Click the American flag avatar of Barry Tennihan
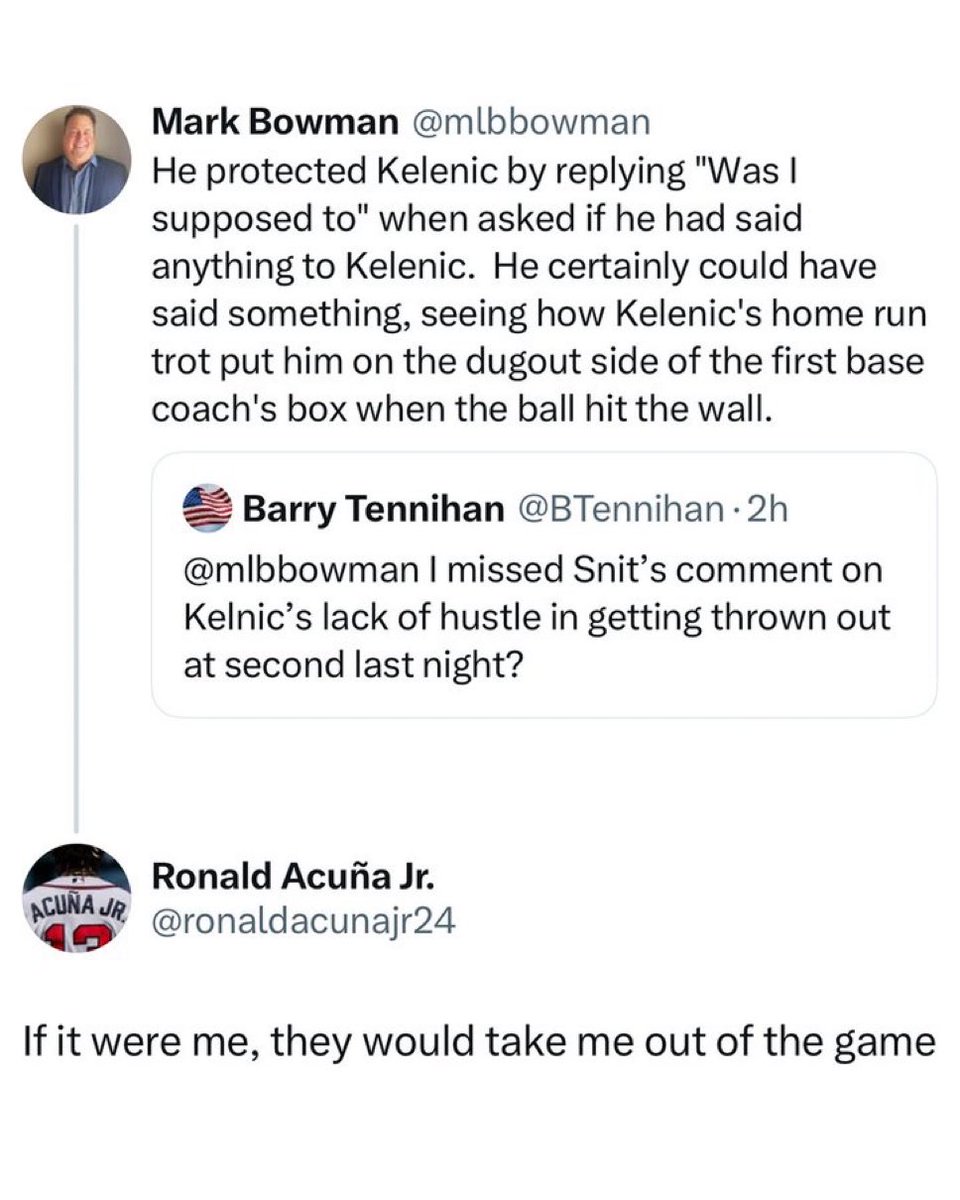 pos(207,509)
